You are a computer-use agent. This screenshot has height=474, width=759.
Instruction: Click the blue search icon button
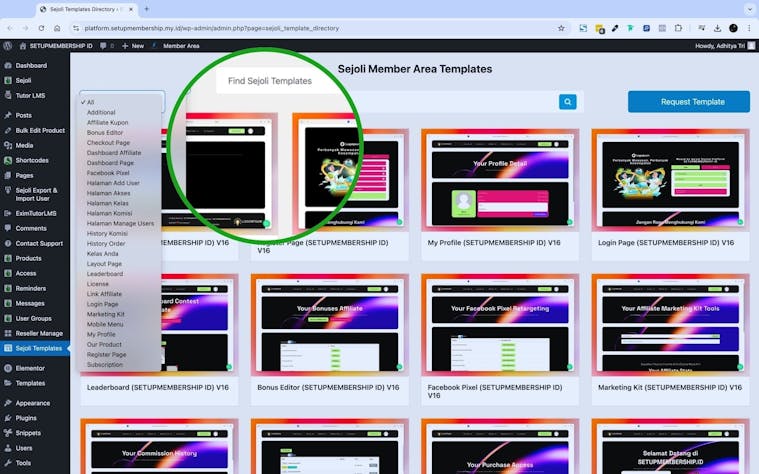(x=568, y=102)
